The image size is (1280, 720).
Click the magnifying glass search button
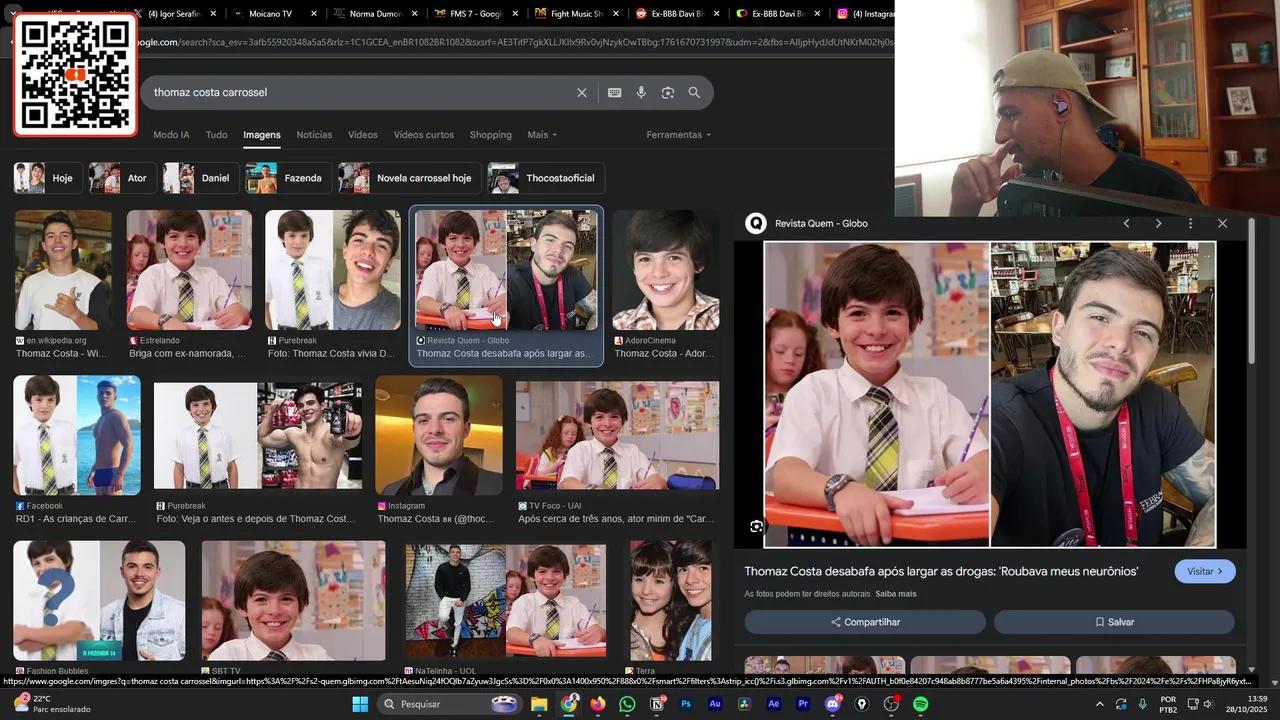pos(694,92)
